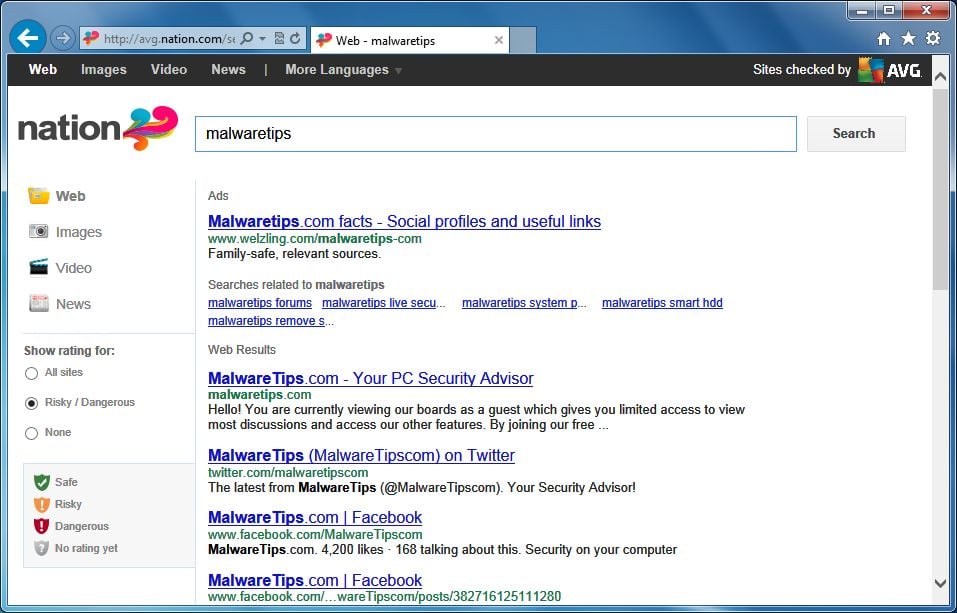
Task: Open browser Tools gear icon
Action: pos(933,38)
